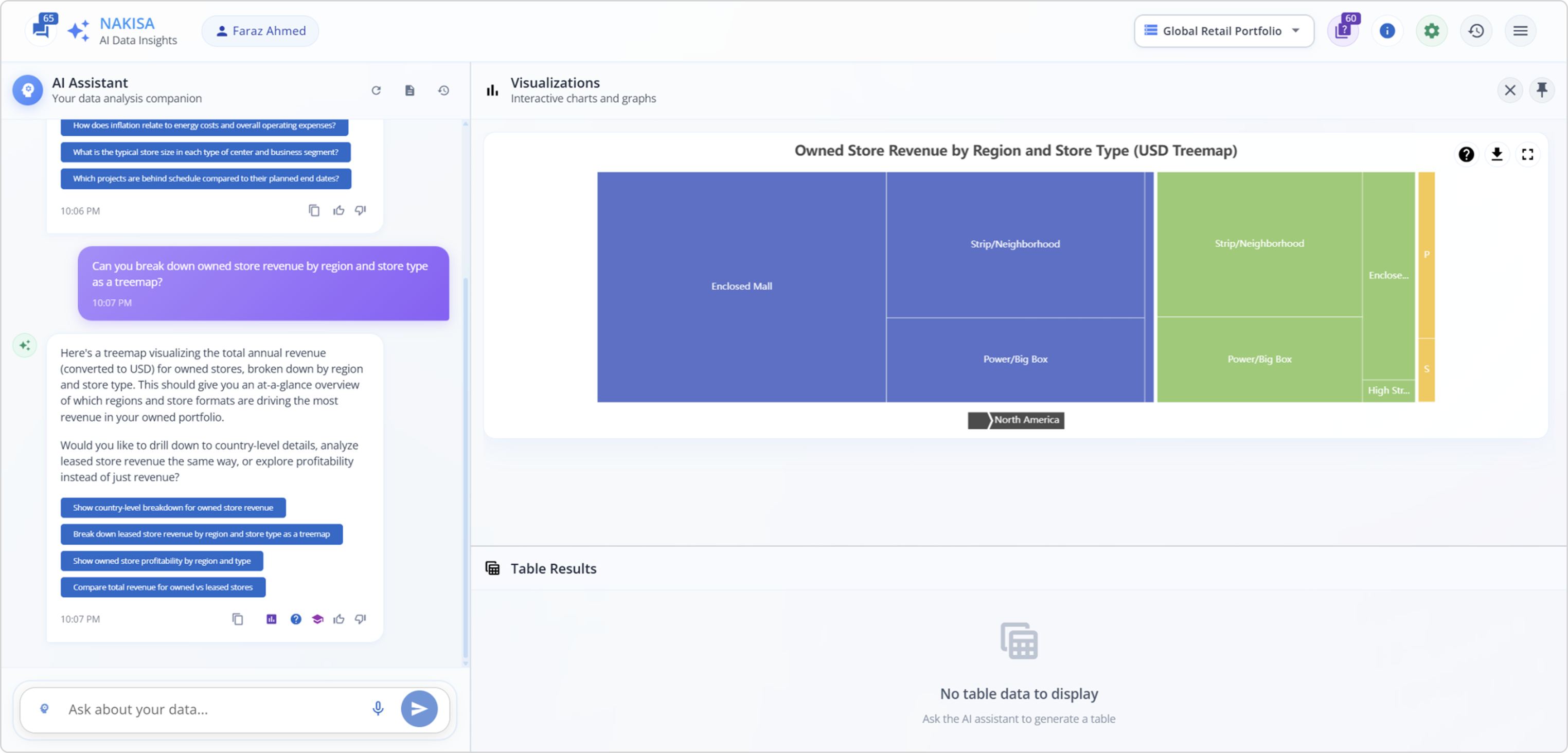This screenshot has height=753, width=1568.
Task: Open the Global Retail Portfolio dropdown
Action: click(x=1223, y=30)
